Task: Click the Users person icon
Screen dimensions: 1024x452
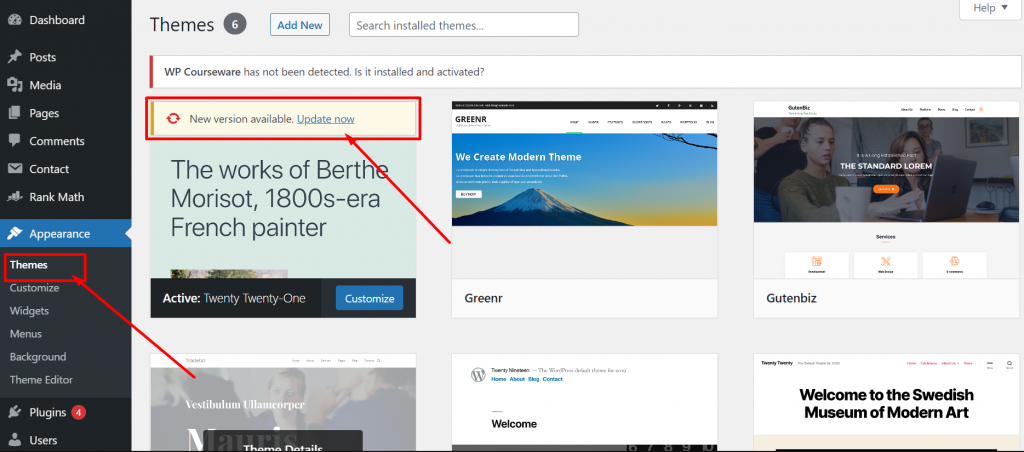Action: point(15,440)
